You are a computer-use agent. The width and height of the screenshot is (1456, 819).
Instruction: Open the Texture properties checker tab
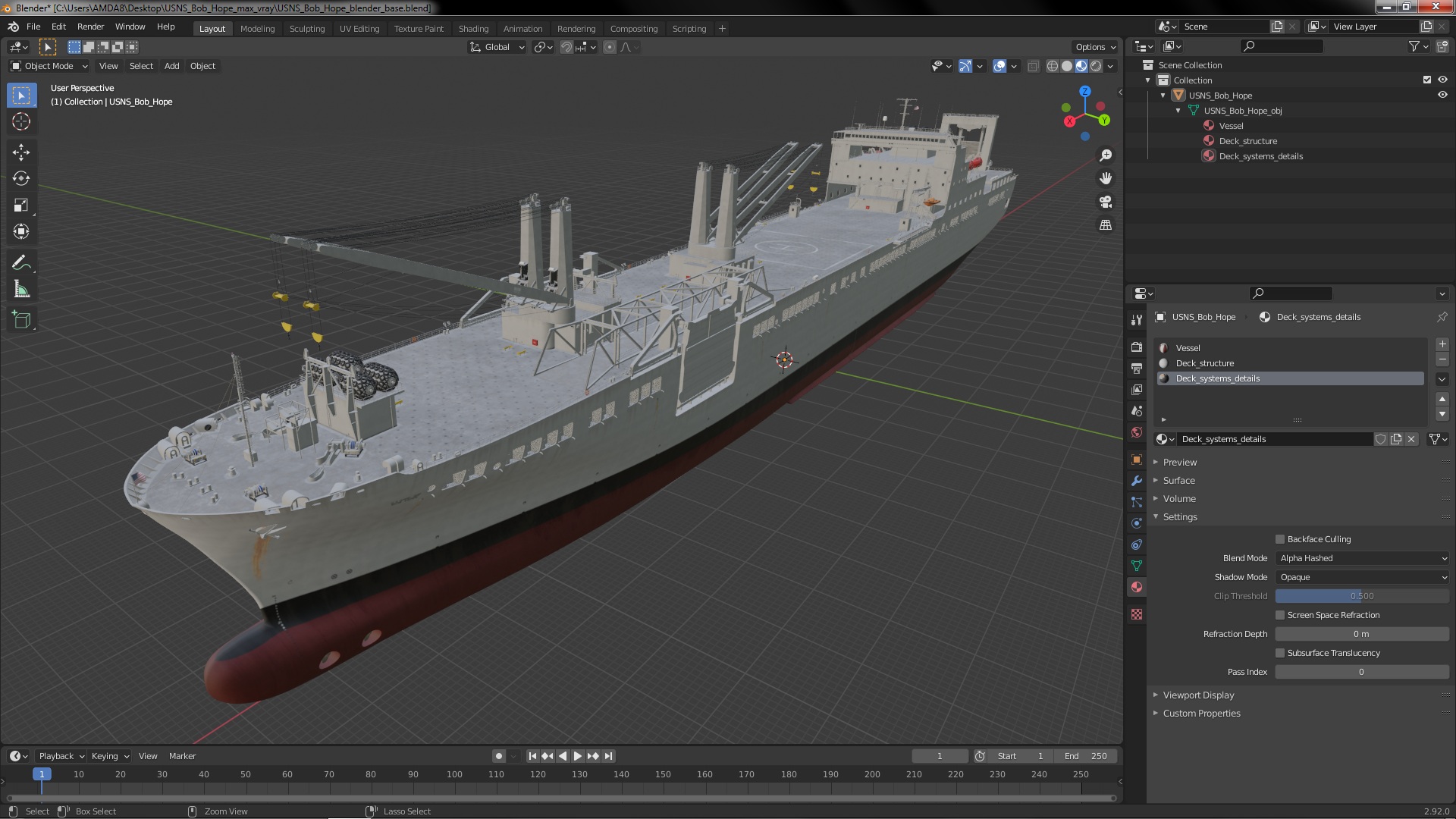1136,614
